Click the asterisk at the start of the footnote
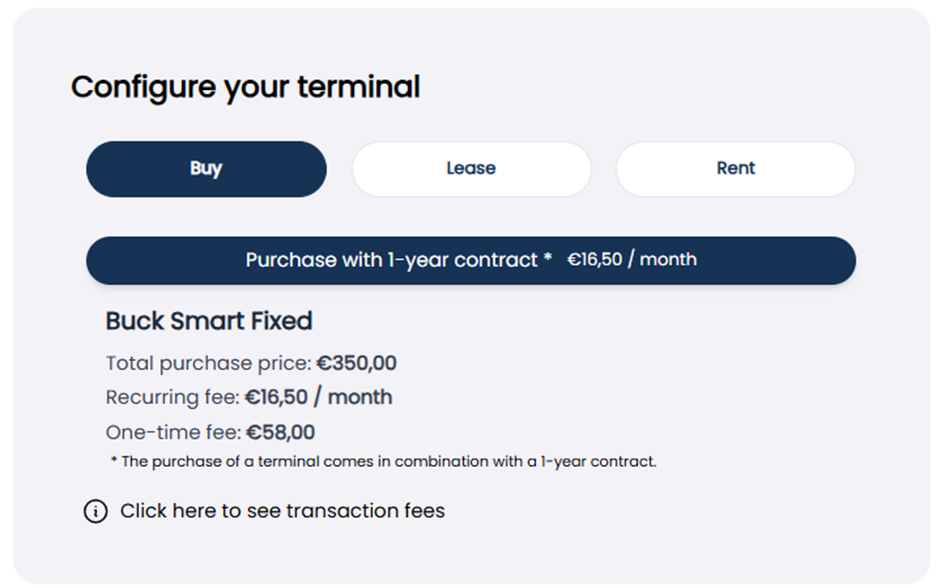This screenshot has height=588, width=945. coord(113,460)
